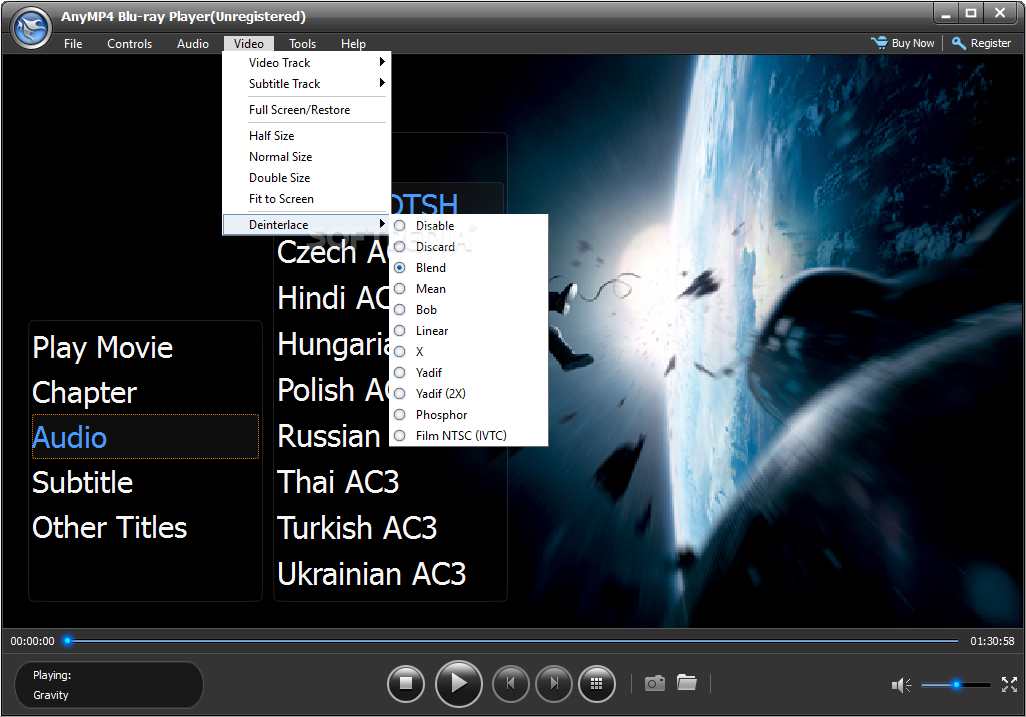Click the Register key icon
The height and width of the screenshot is (717, 1026).
(x=959, y=43)
